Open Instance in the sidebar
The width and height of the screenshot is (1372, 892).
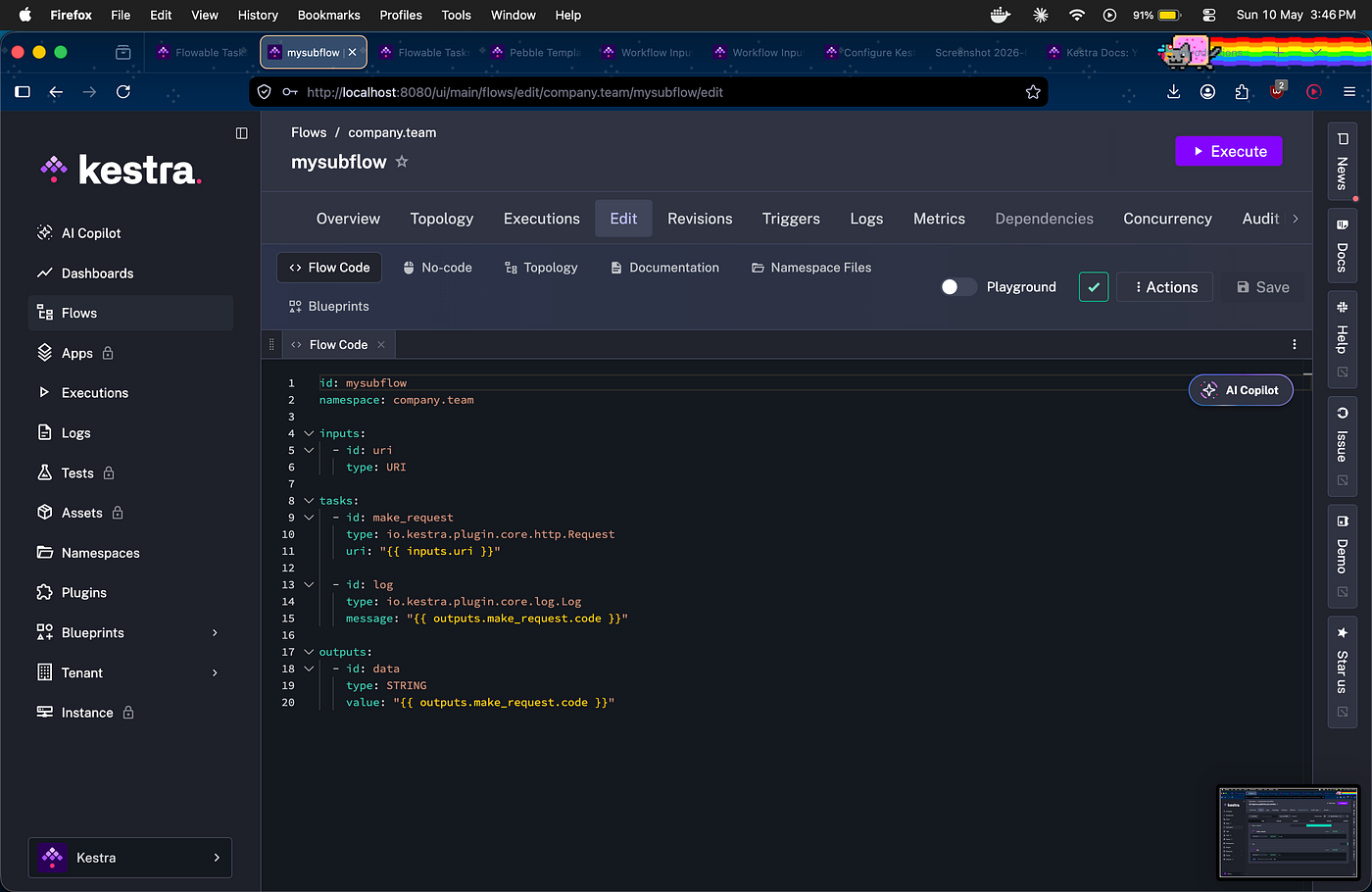coord(130,713)
